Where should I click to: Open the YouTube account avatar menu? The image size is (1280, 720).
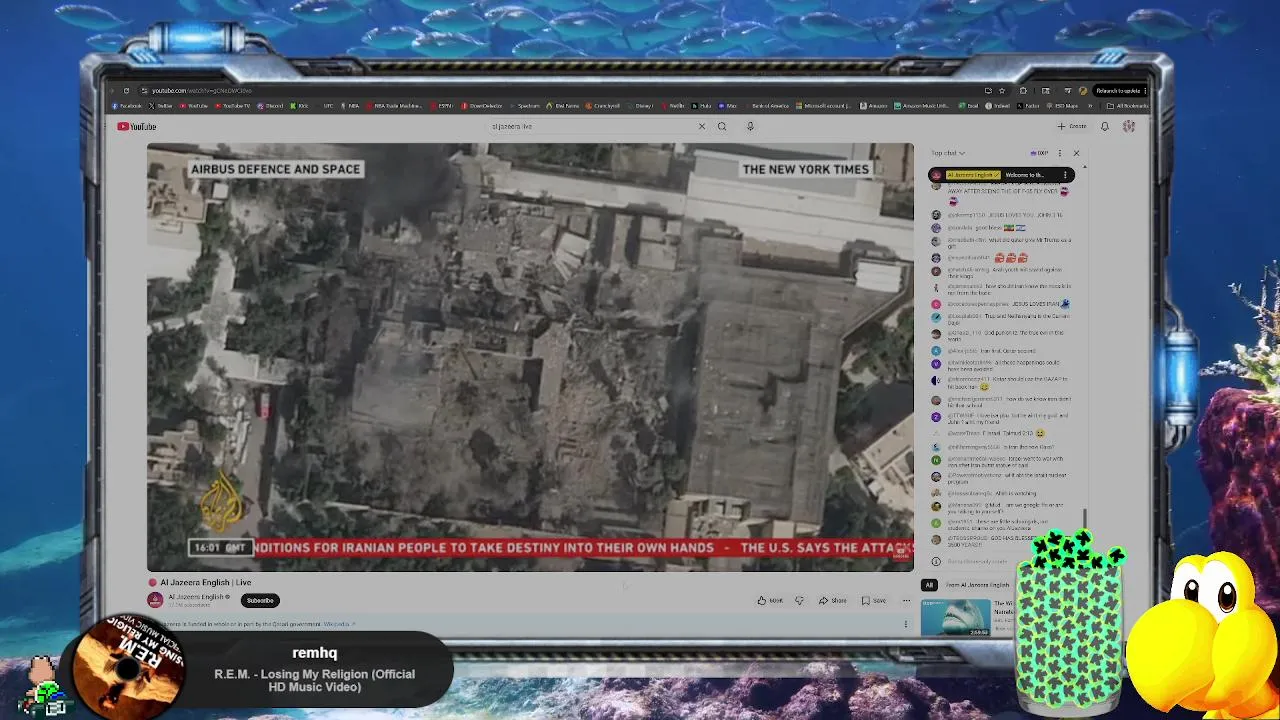[x=1129, y=126]
